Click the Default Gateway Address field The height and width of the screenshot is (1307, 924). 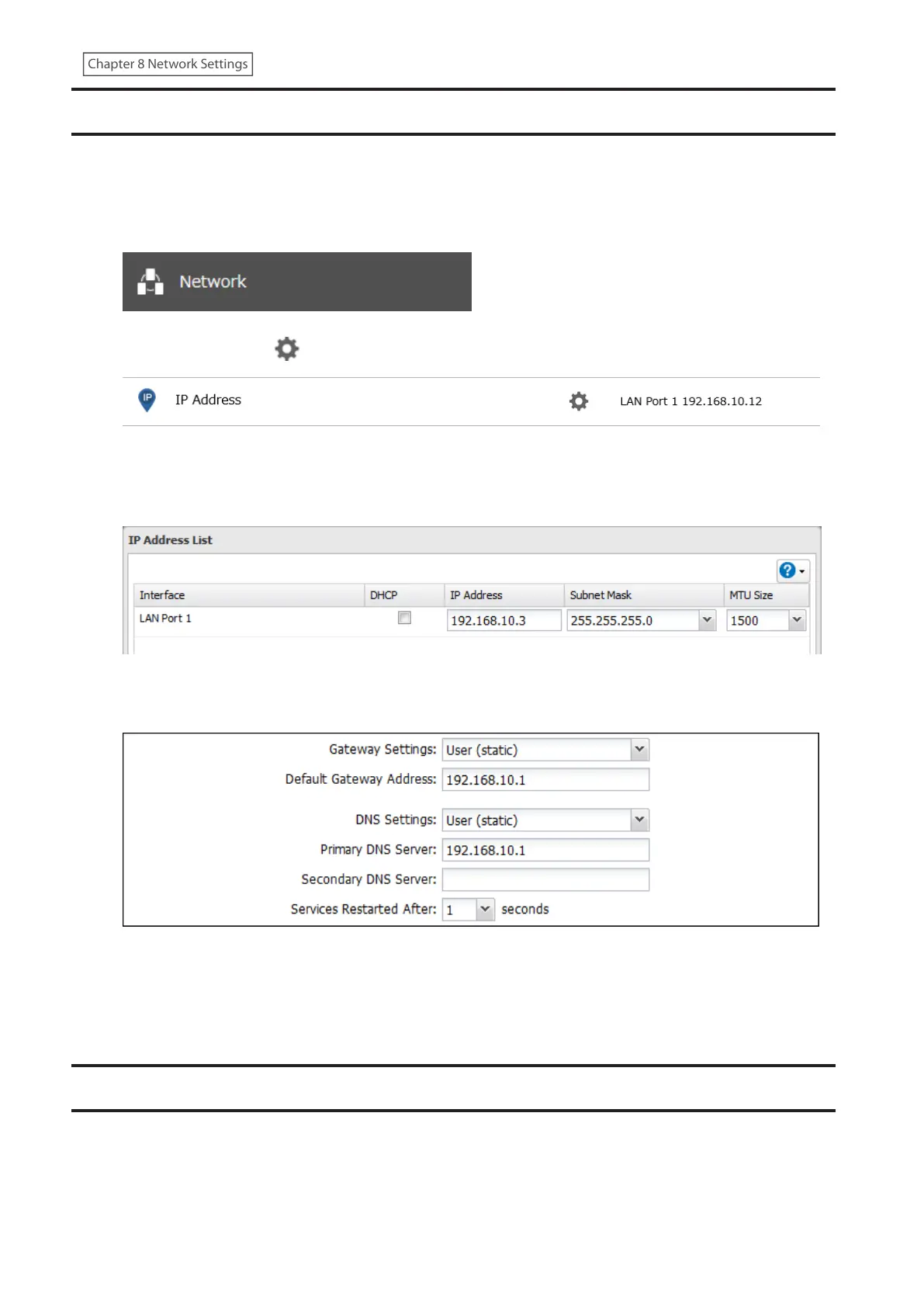545,779
